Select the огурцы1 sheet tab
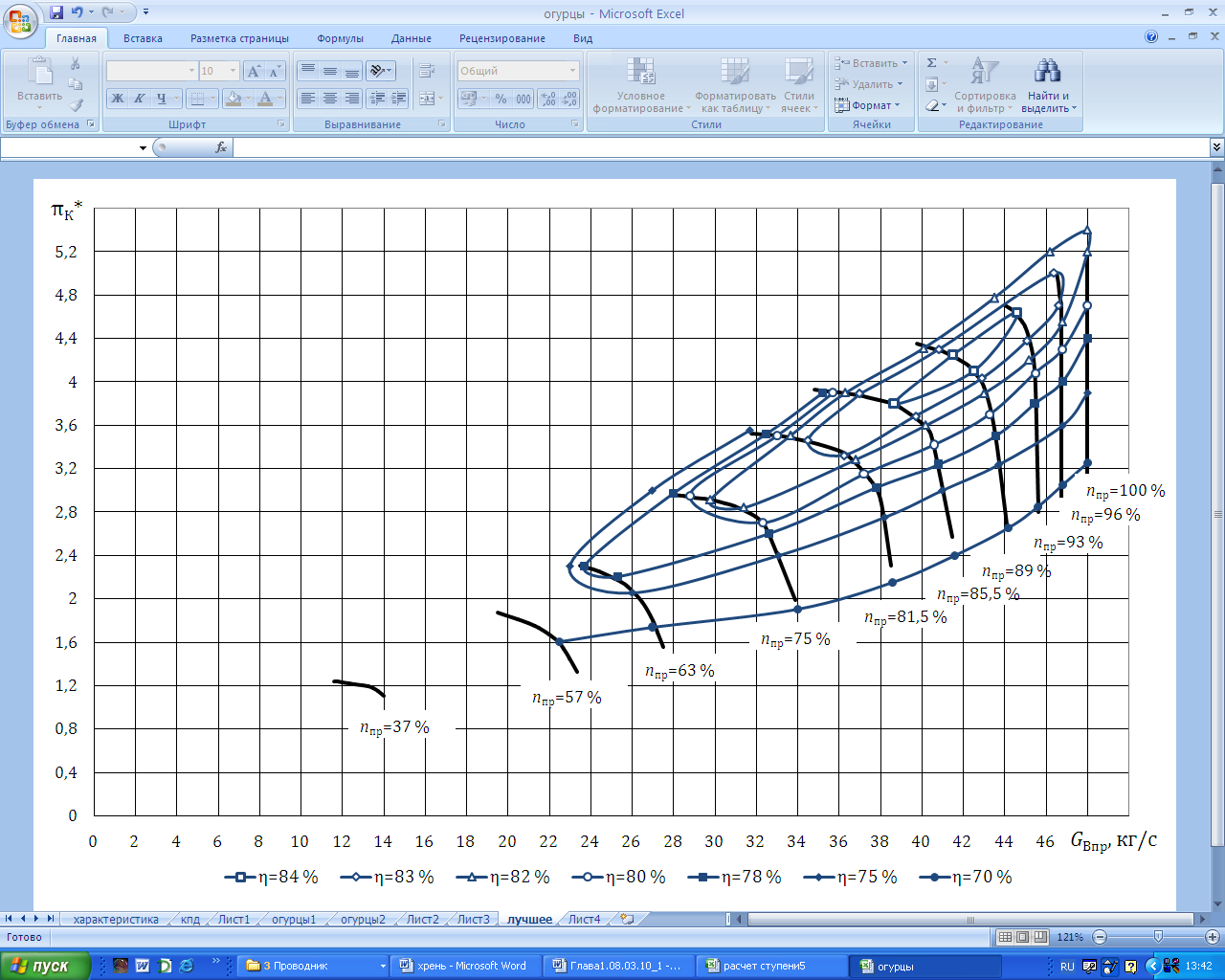 click(294, 919)
